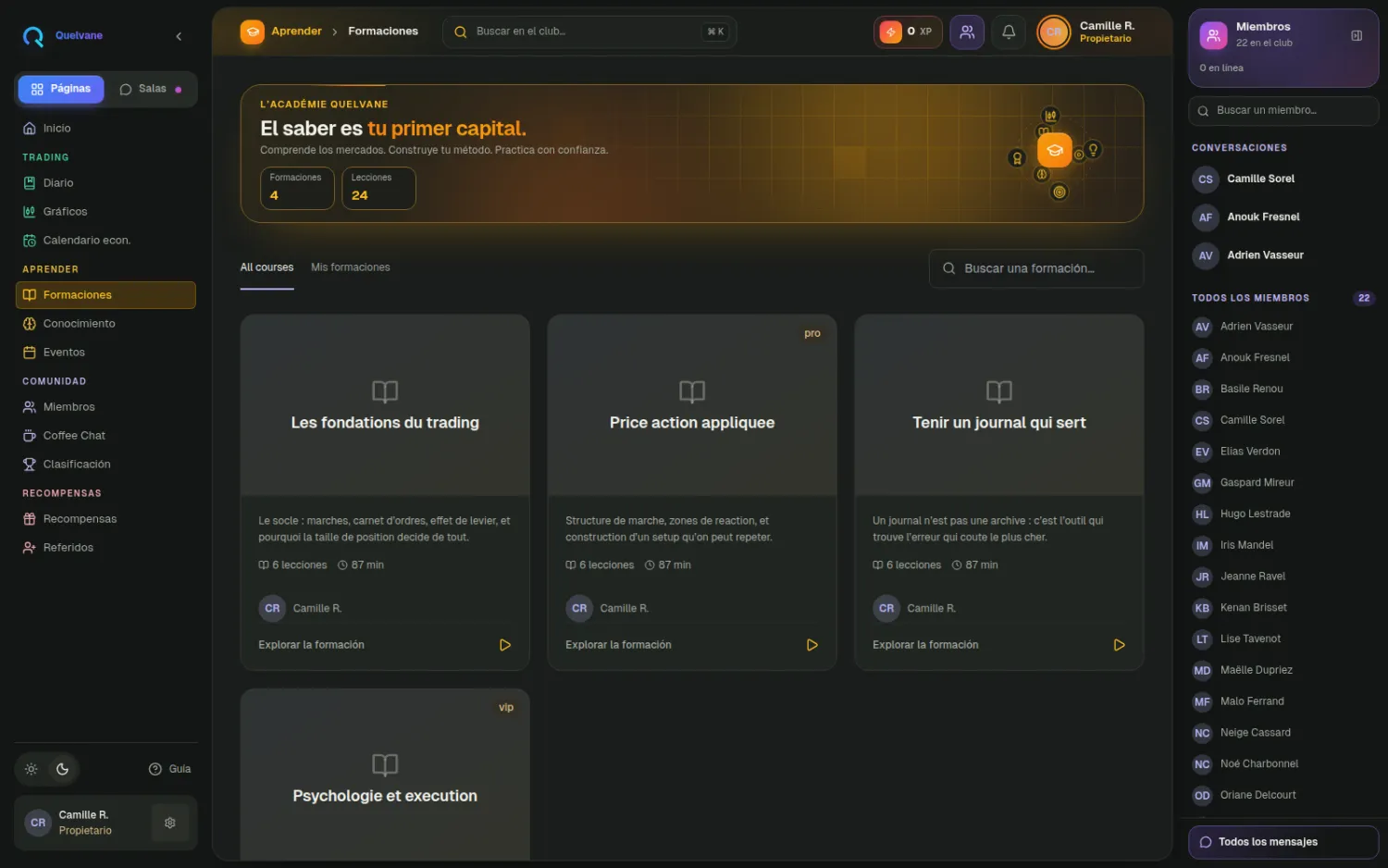Open Inicio from the sidebar
The width and height of the screenshot is (1388, 868).
(105, 129)
